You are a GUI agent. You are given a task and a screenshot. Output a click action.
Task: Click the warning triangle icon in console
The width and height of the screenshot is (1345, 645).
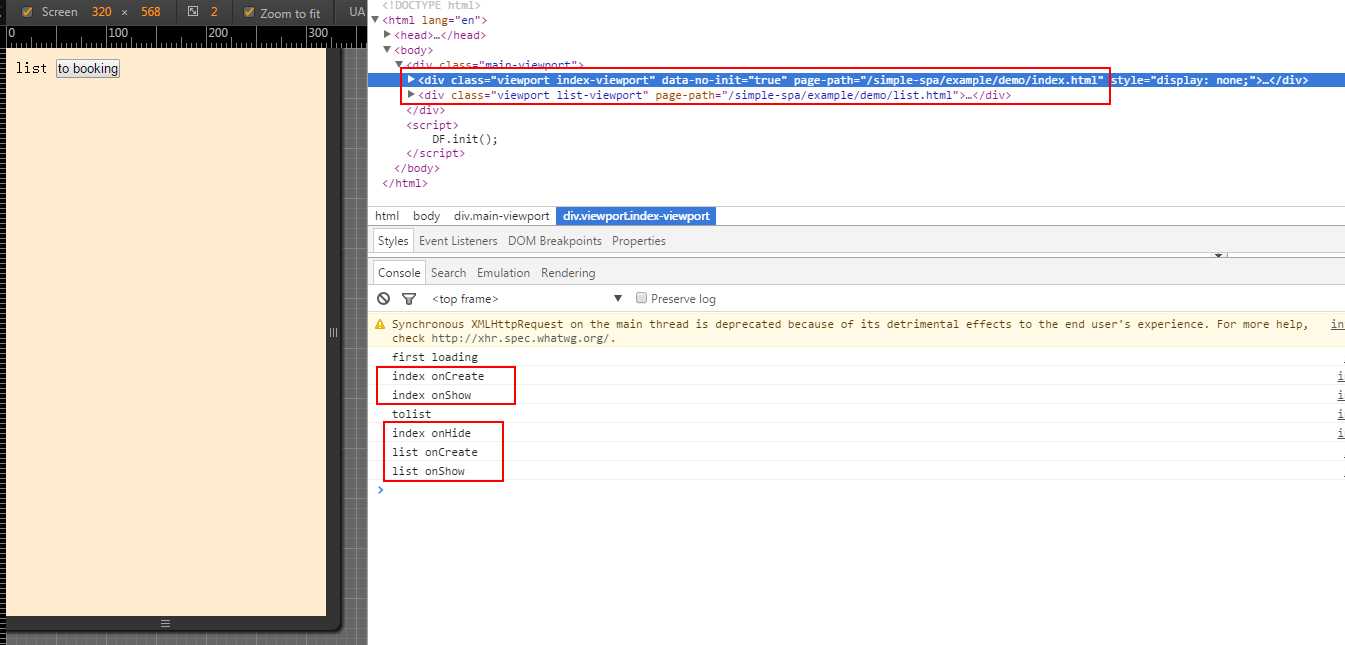click(380, 325)
